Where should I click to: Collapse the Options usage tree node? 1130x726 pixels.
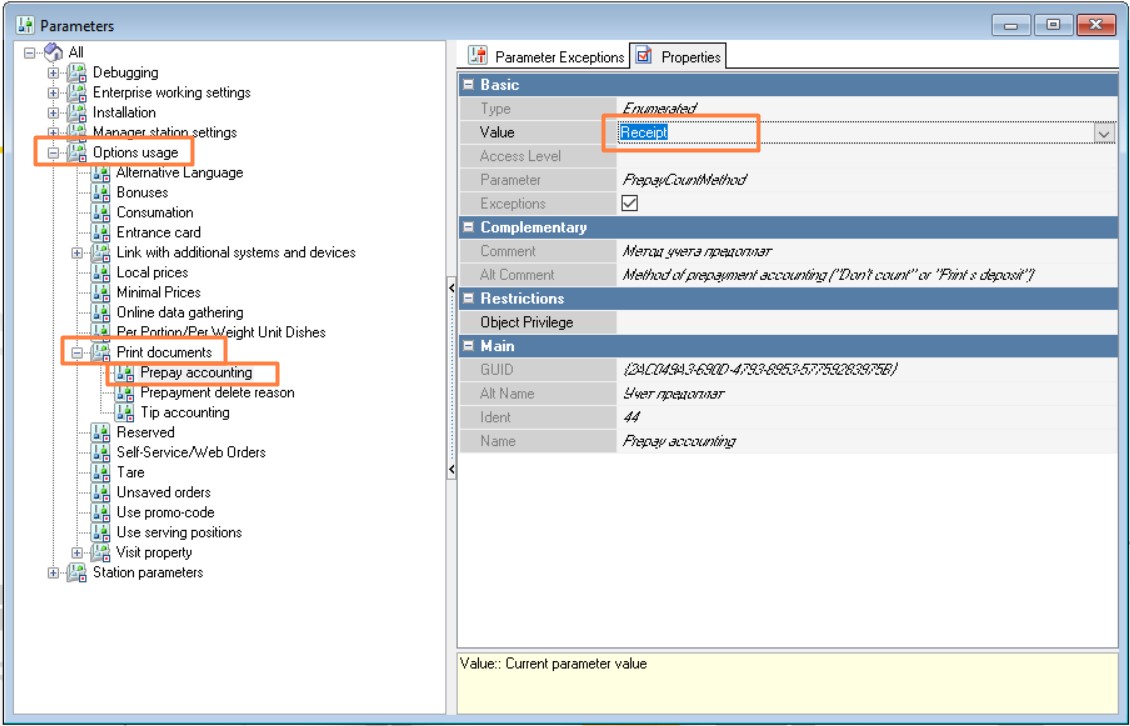click(x=53, y=153)
